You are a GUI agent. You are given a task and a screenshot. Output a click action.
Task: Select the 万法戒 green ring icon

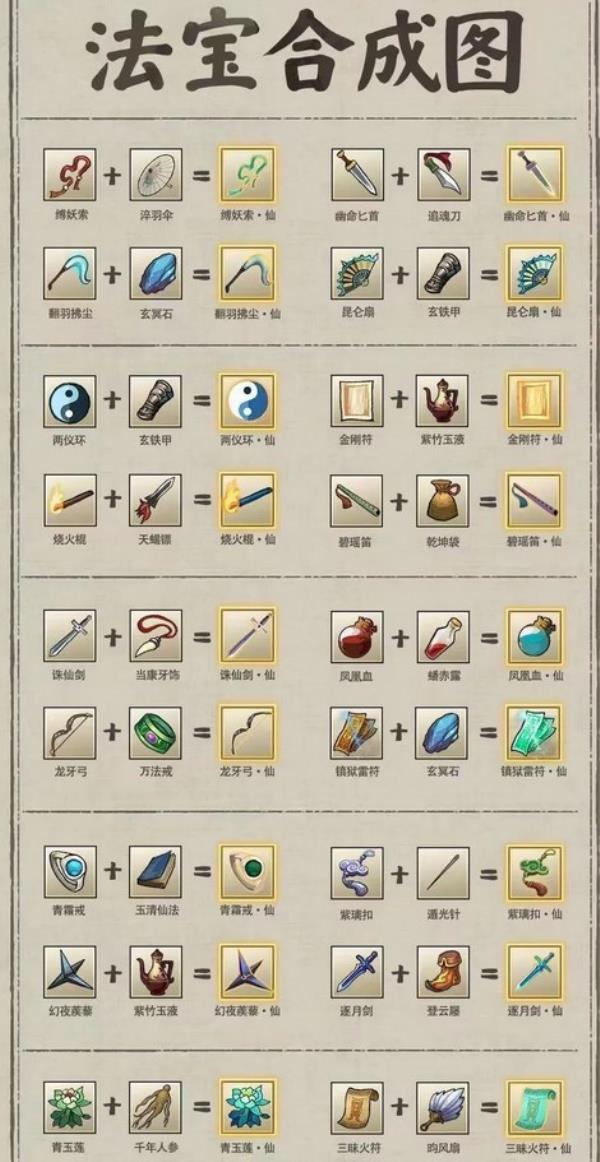click(x=156, y=733)
